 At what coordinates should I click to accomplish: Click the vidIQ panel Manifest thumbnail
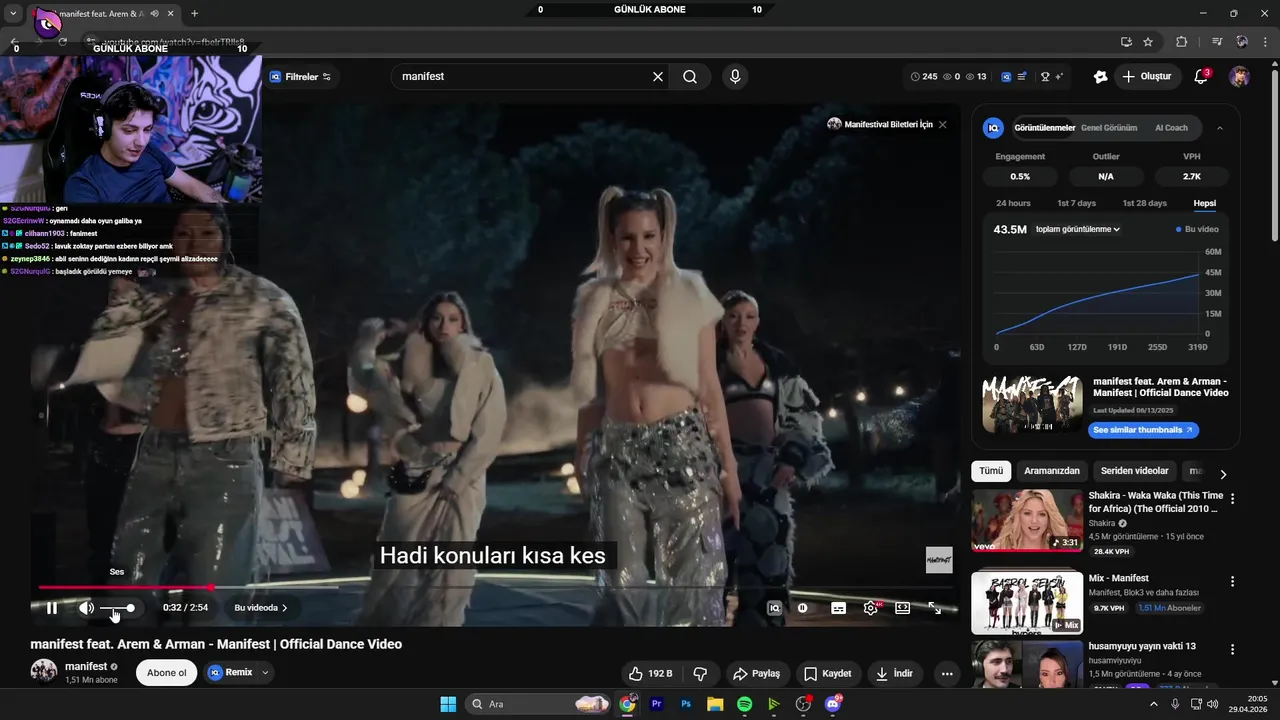click(x=1032, y=404)
